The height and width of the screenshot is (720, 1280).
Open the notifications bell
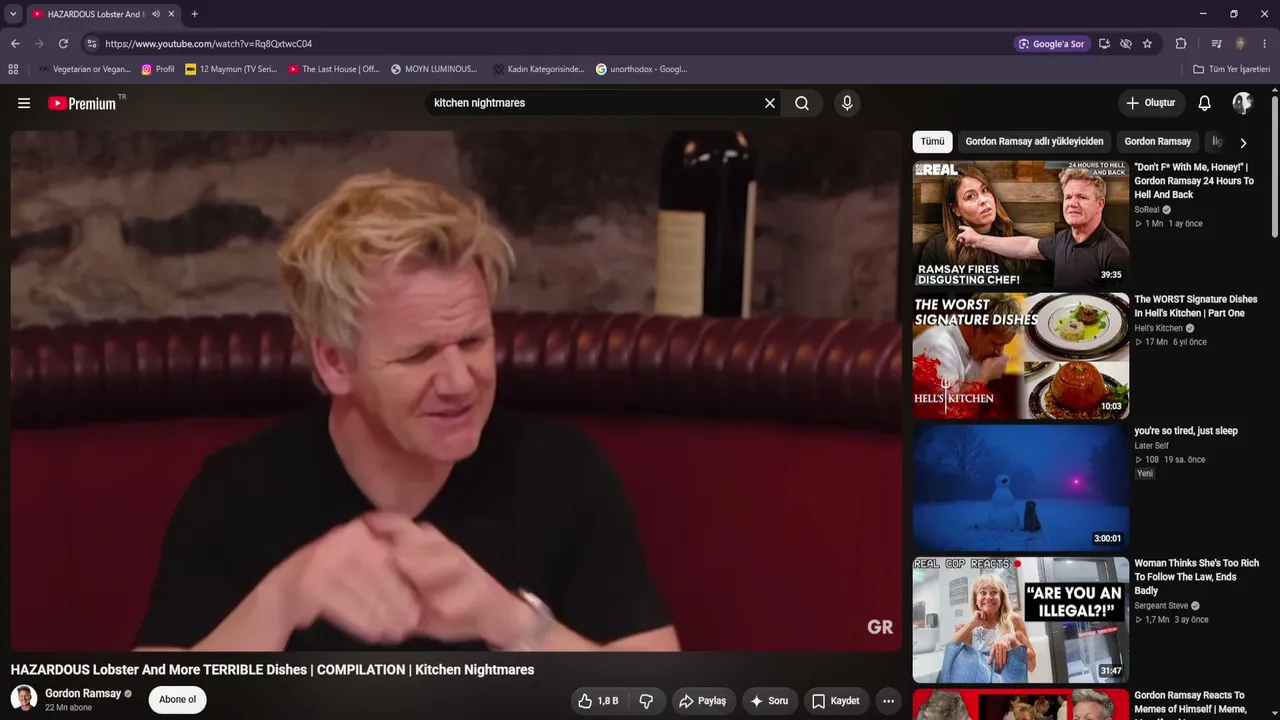coord(1205,103)
